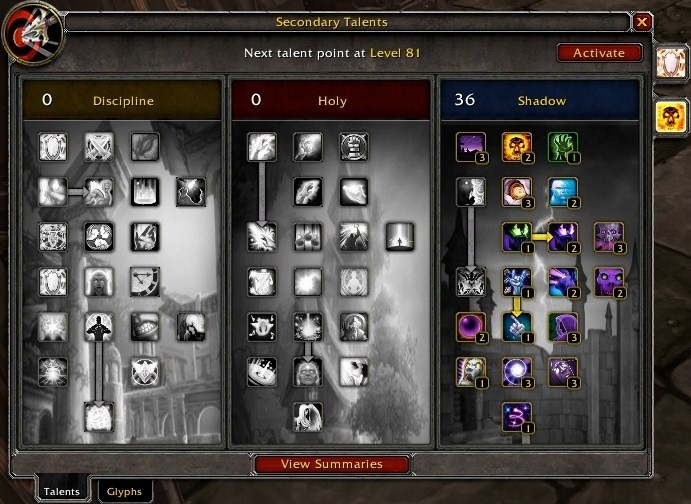Click the green hand Shadow talent icon
The height and width of the screenshot is (504, 691).
[x=563, y=147]
